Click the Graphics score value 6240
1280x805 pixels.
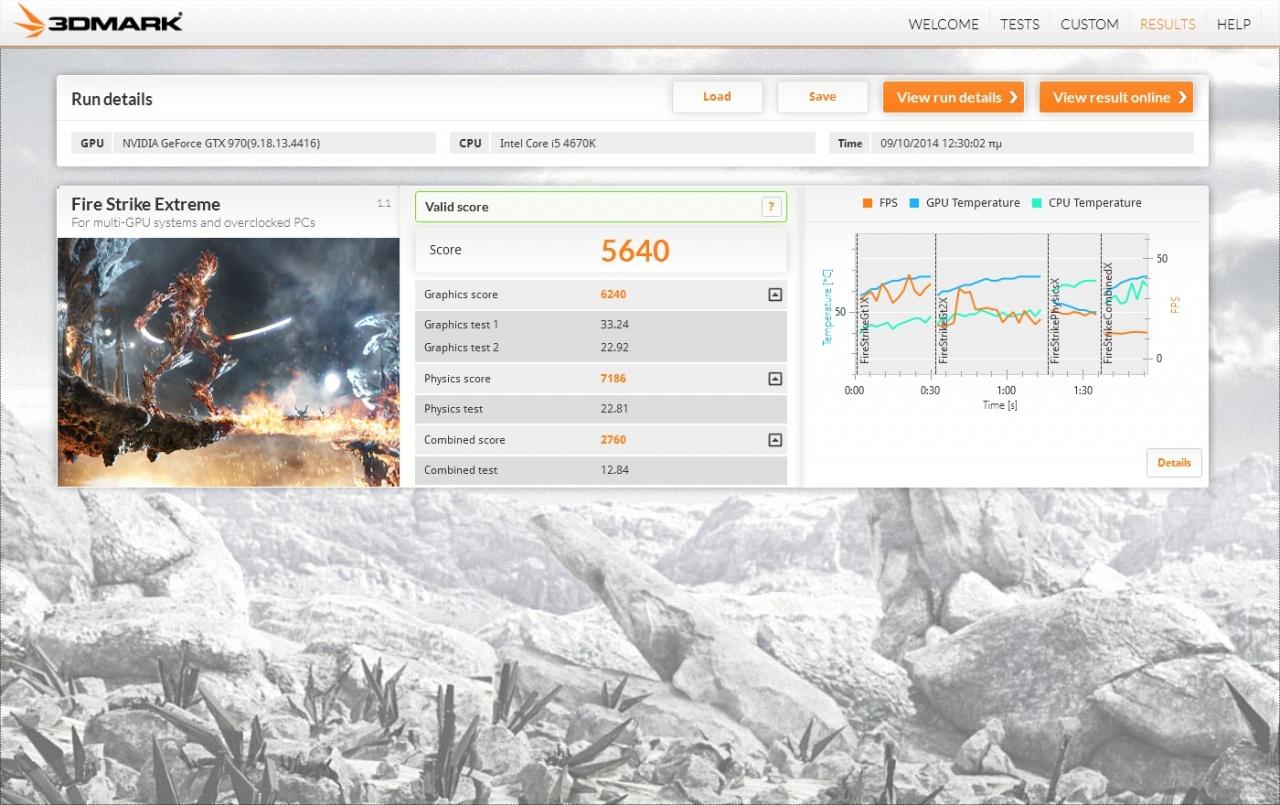(613, 295)
